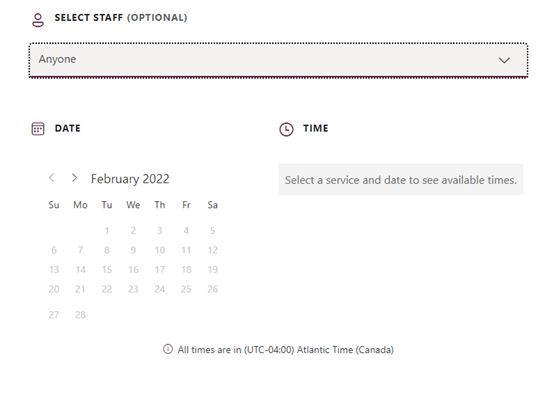
Task: Select February 1 on the calendar
Action: click(x=107, y=230)
